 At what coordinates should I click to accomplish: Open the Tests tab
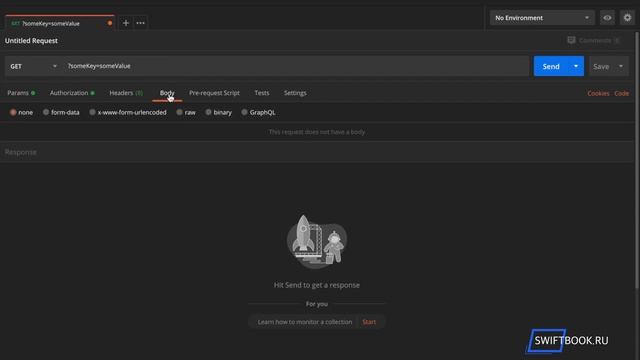click(262, 93)
